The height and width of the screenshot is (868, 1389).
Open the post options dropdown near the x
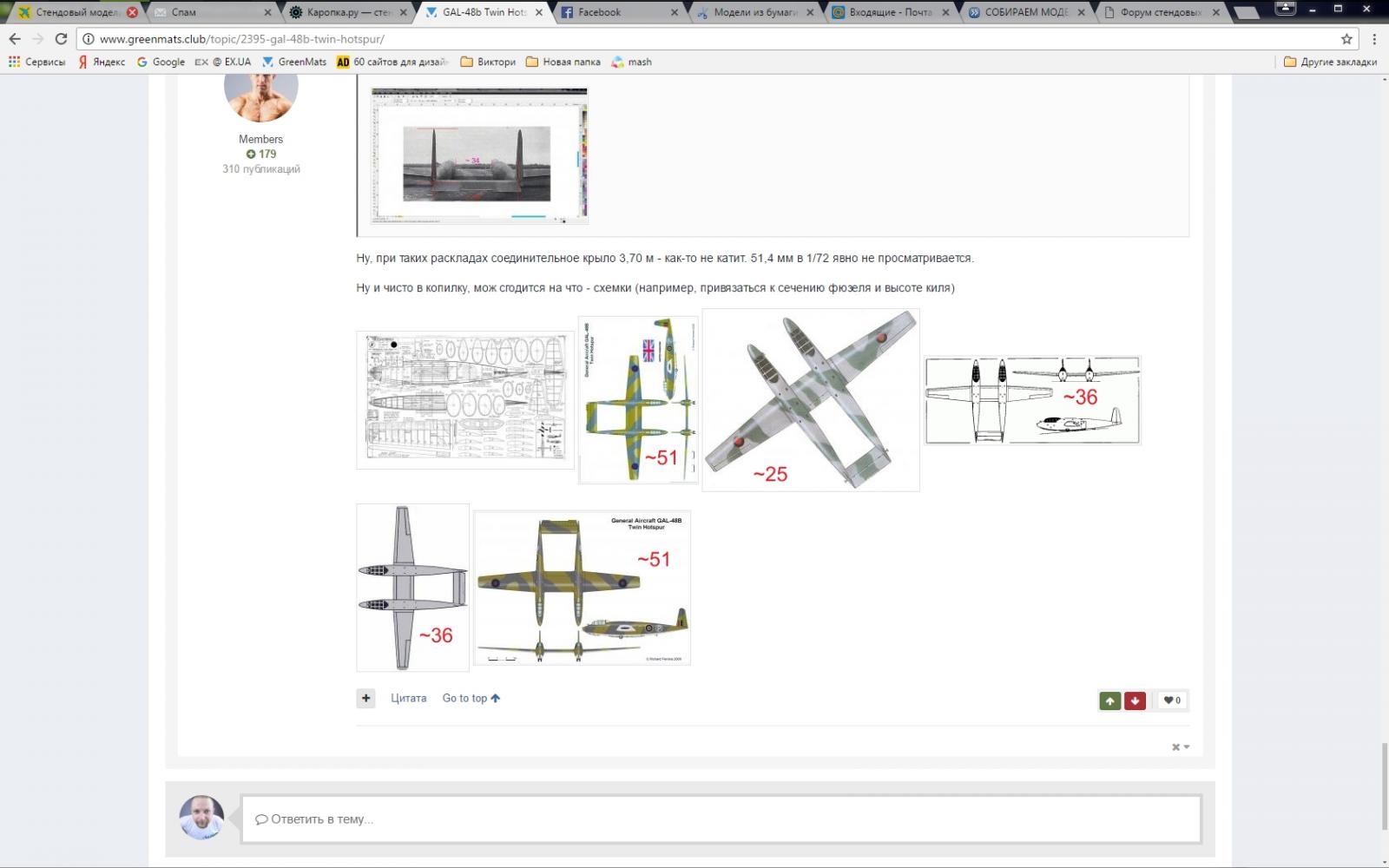(1181, 746)
